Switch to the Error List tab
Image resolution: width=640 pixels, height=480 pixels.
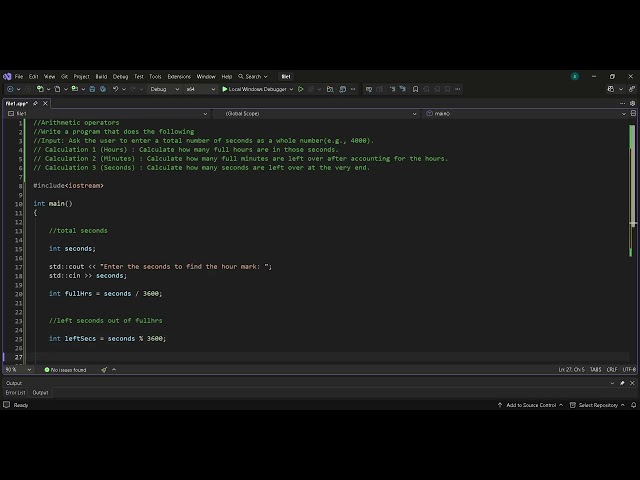point(16,393)
